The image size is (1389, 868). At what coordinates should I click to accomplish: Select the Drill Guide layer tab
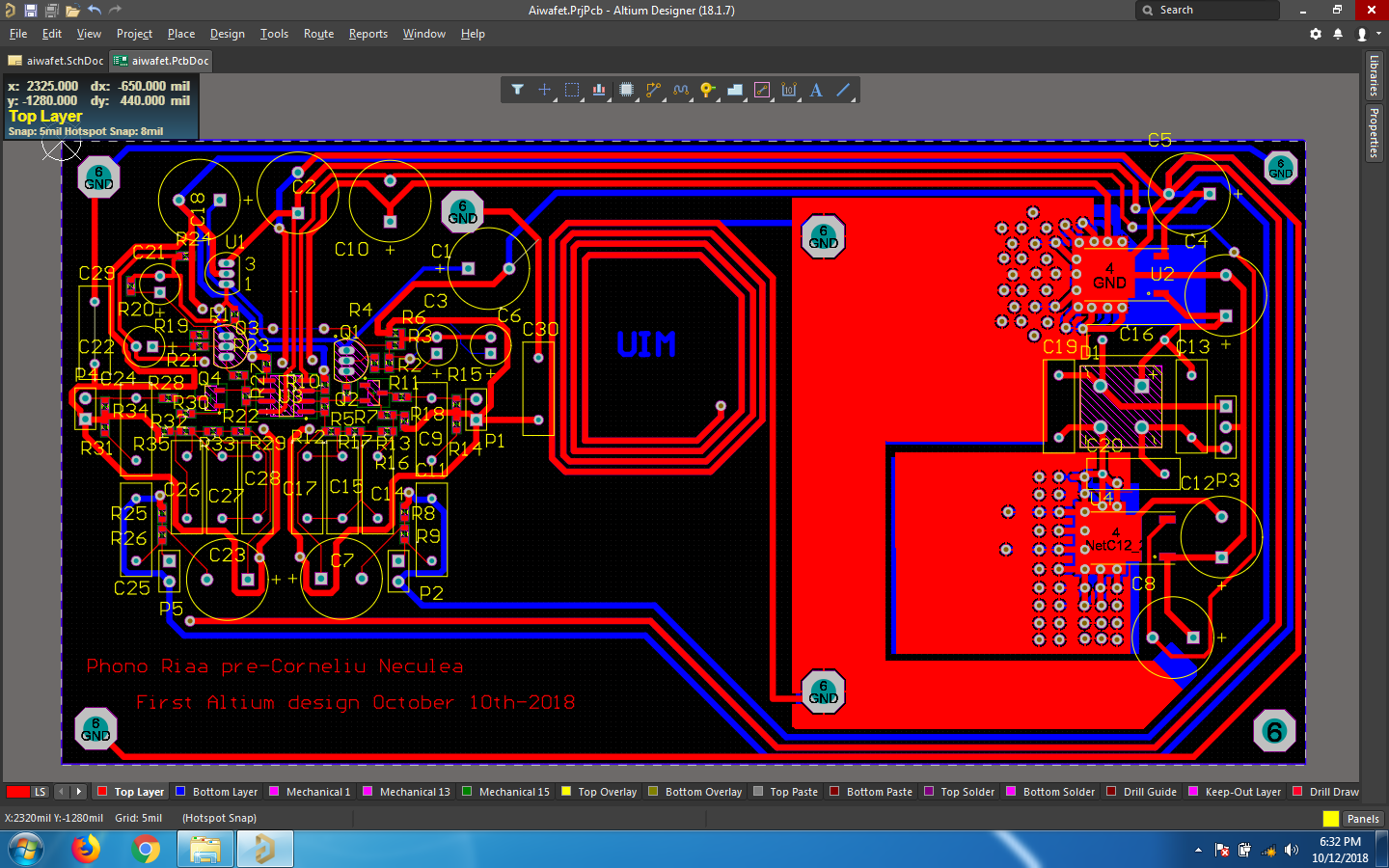point(1141,792)
